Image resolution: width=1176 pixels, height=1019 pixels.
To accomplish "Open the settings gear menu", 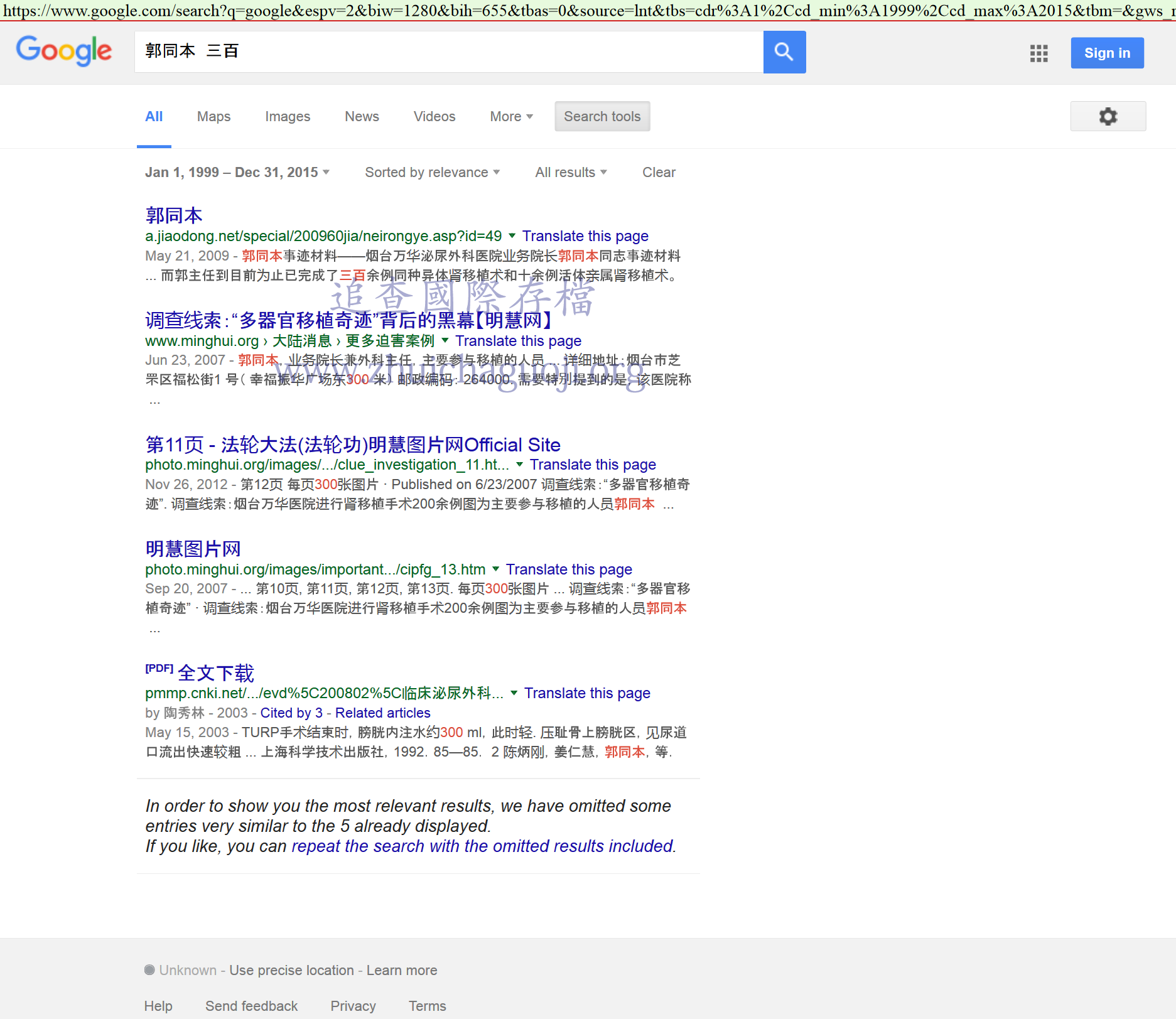I will pos(1108,116).
